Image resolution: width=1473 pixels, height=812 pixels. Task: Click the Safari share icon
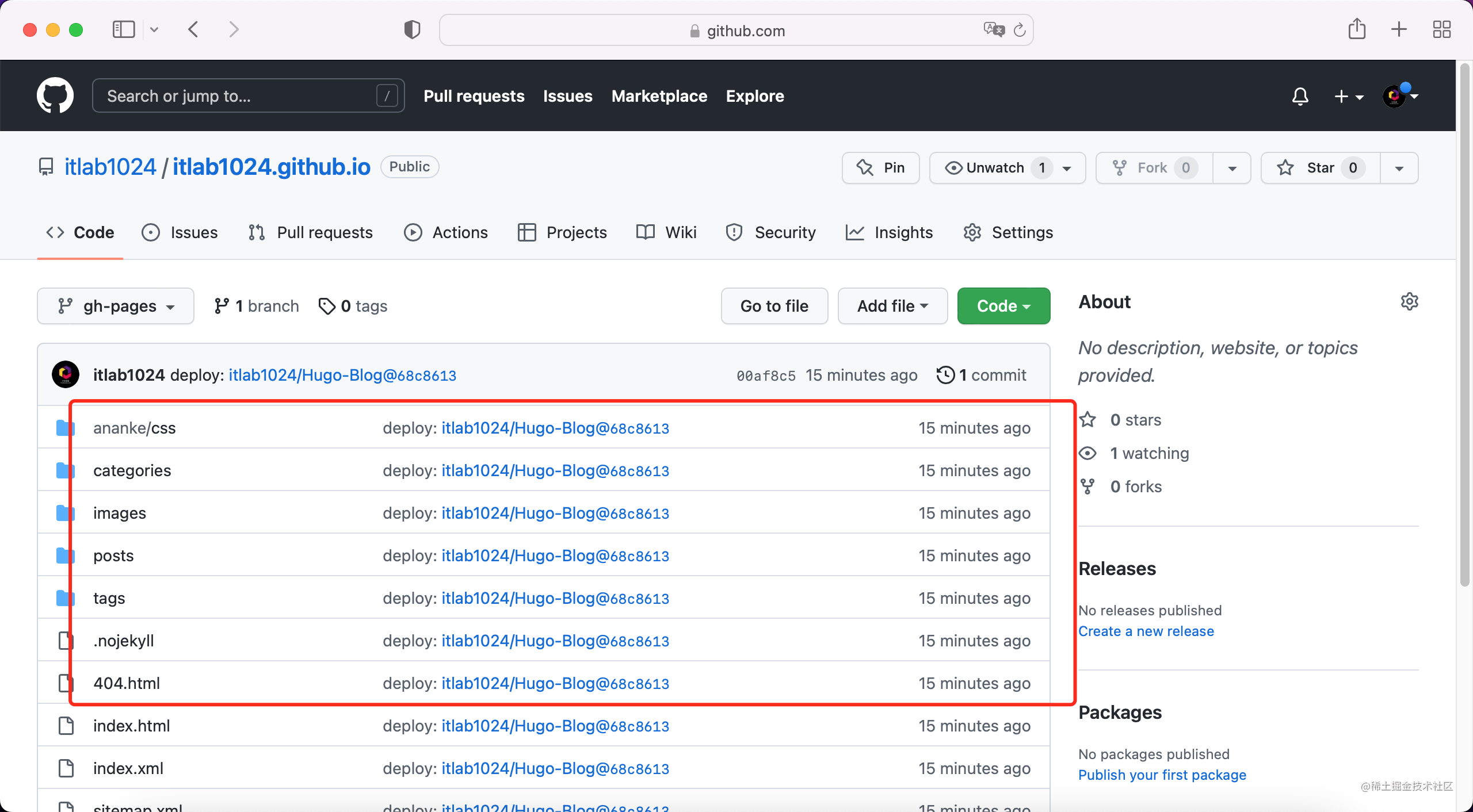pos(1357,29)
